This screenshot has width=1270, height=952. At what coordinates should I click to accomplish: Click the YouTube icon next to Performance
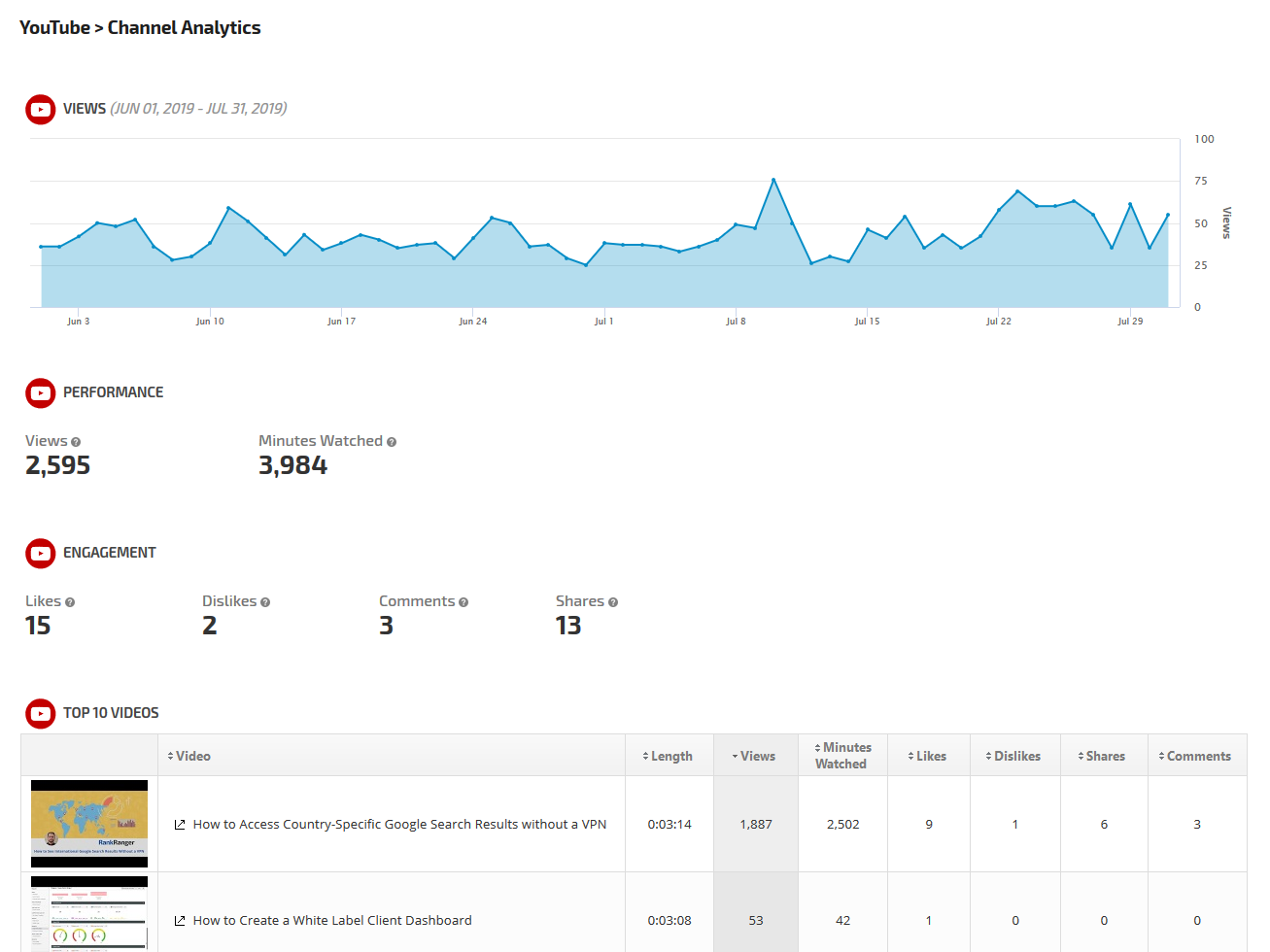point(40,393)
